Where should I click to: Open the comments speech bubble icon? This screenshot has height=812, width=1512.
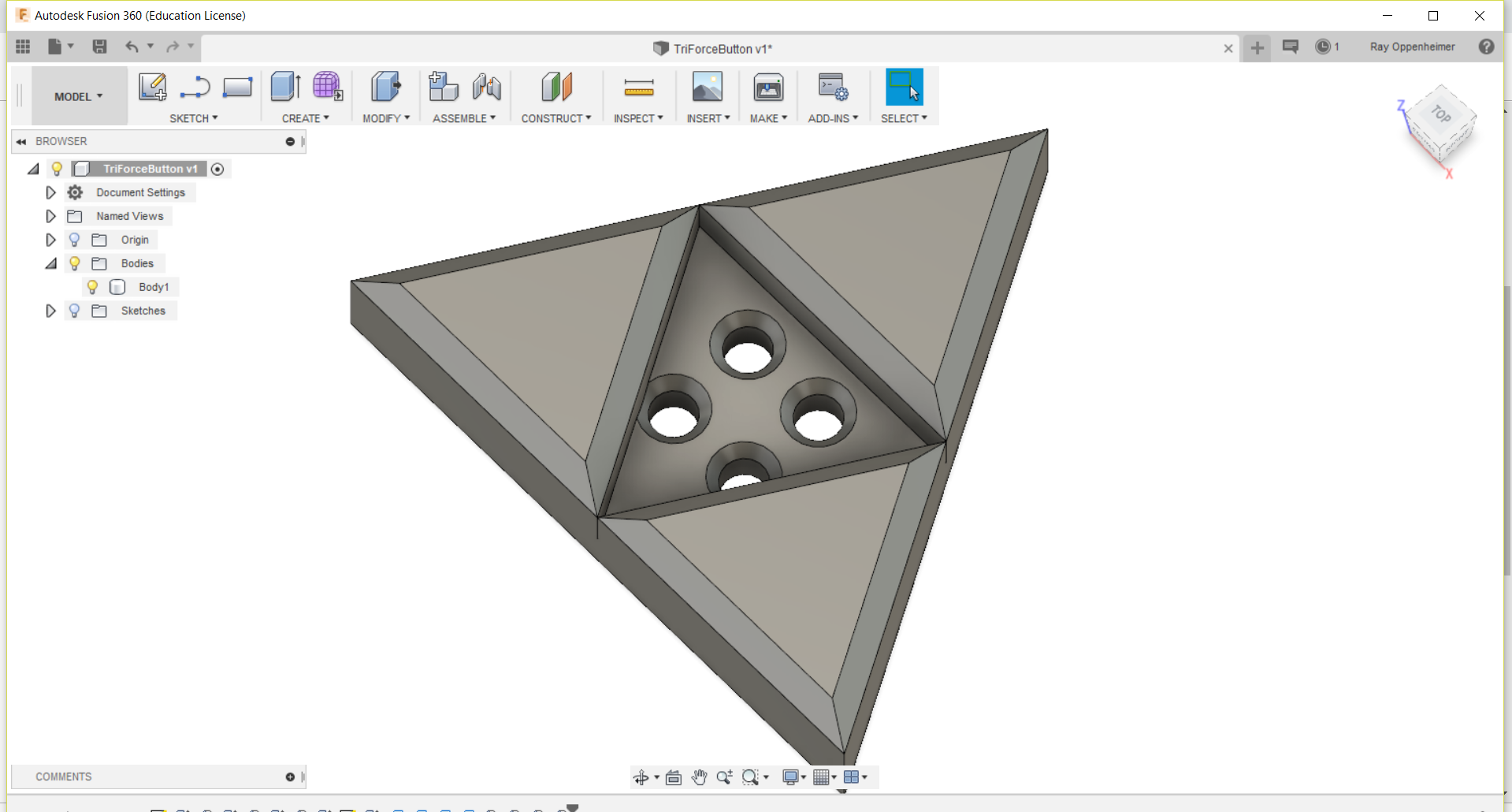[1291, 47]
